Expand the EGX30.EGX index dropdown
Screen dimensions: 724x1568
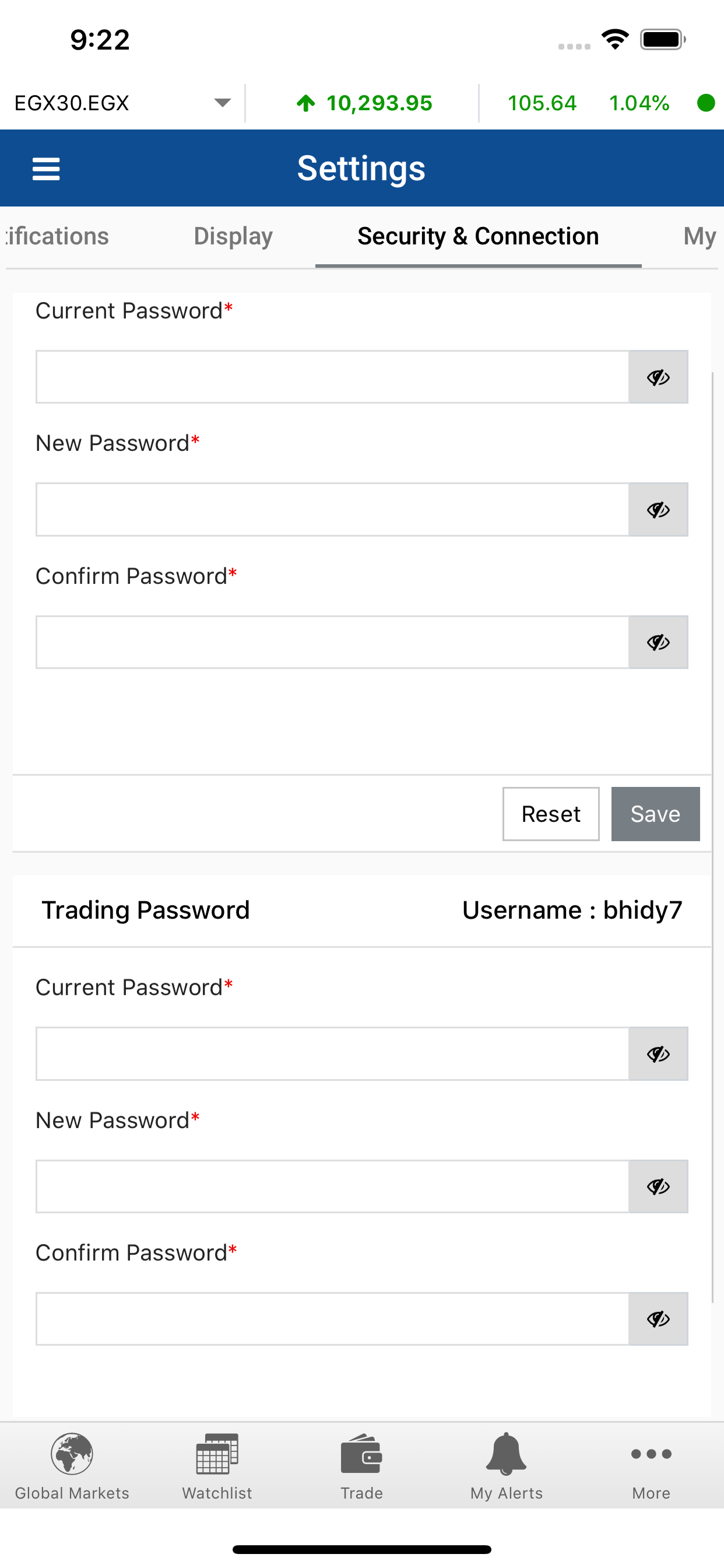click(x=122, y=103)
